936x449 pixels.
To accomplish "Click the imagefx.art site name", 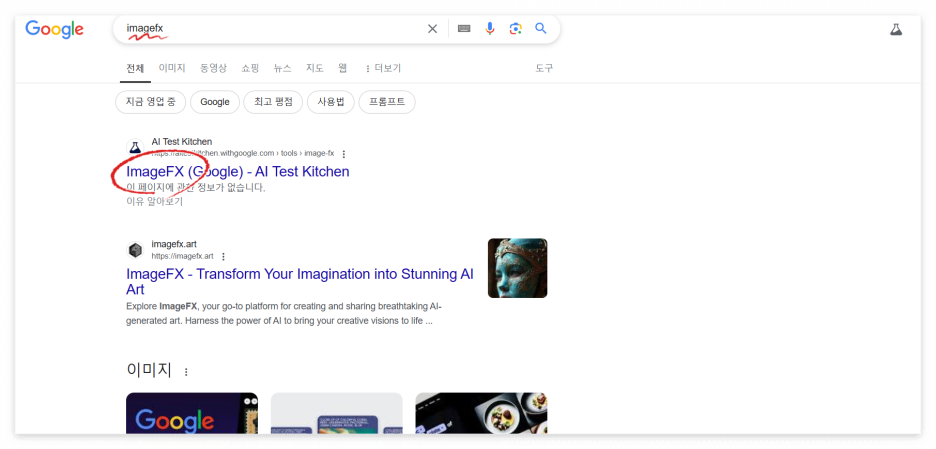I will click(174, 244).
